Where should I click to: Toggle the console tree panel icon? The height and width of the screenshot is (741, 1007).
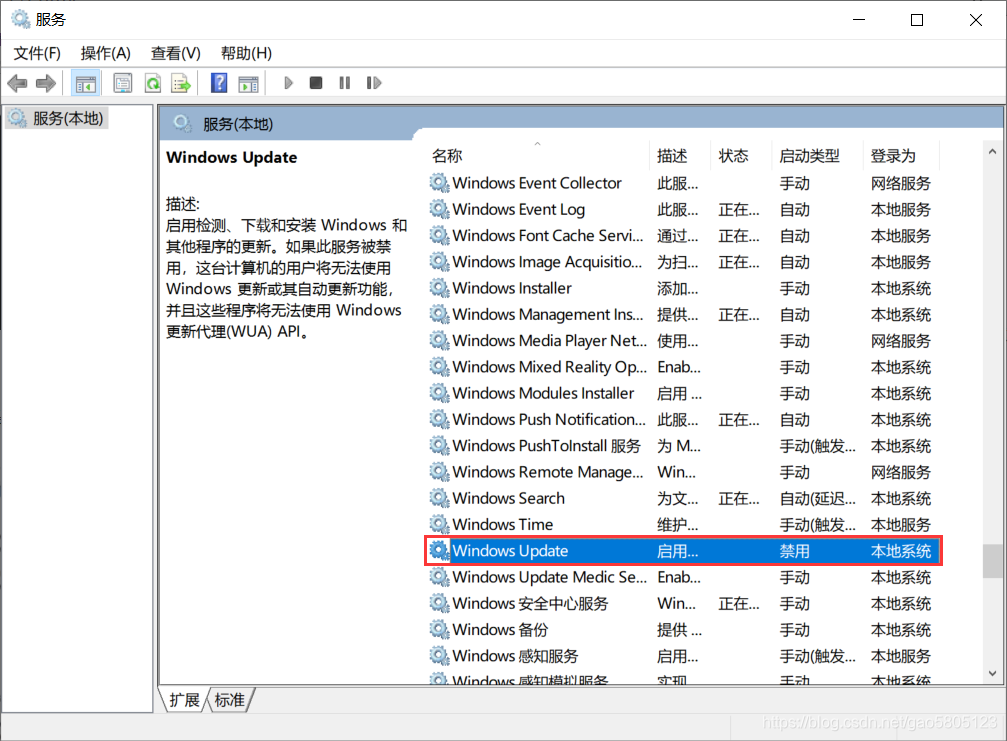point(86,83)
